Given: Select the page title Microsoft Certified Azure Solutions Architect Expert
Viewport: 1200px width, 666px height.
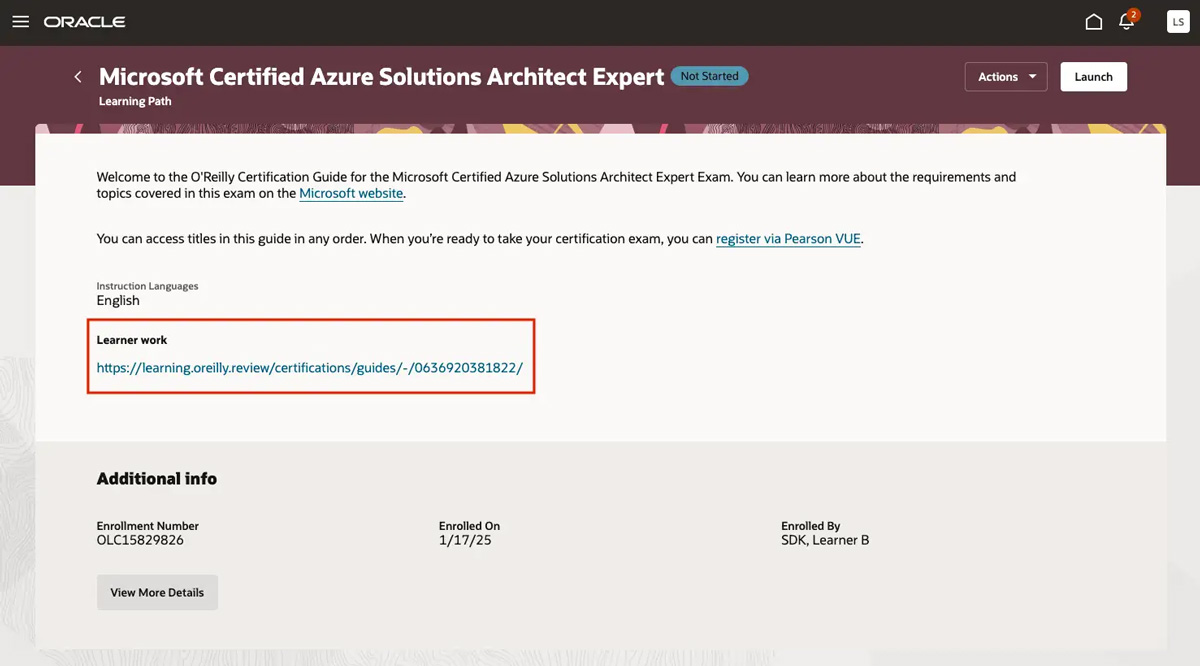Looking at the screenshot, I should pos(382,77).
